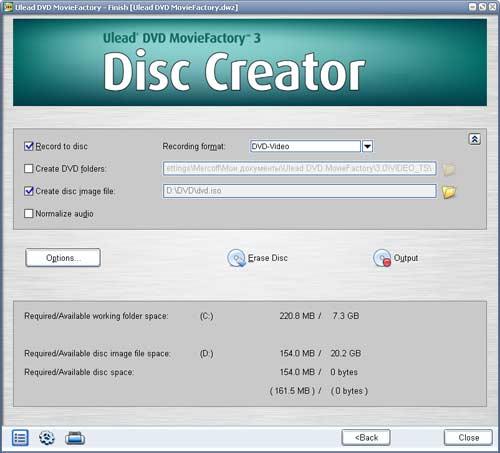The width and height of the screenshot is (500, 453).
Task: Collapse the settings panel with chevron button
Action: (x=475, y=139)
